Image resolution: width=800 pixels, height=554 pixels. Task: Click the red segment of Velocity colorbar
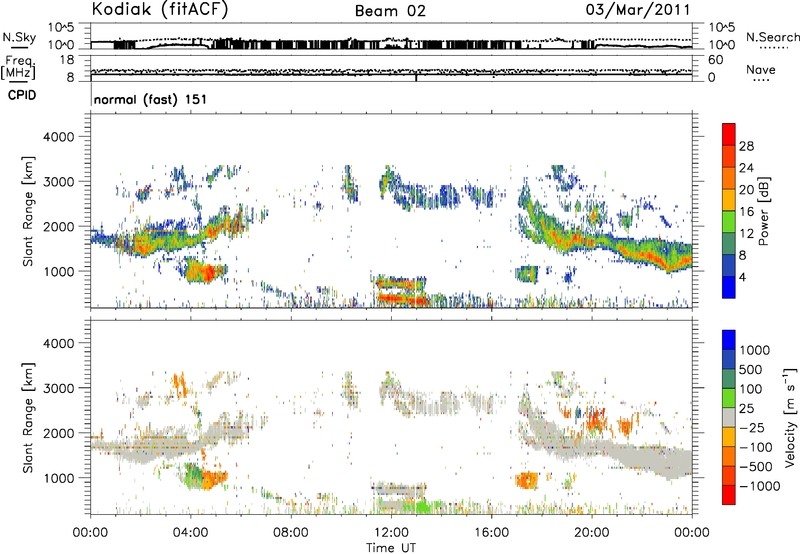pos(729,495)
